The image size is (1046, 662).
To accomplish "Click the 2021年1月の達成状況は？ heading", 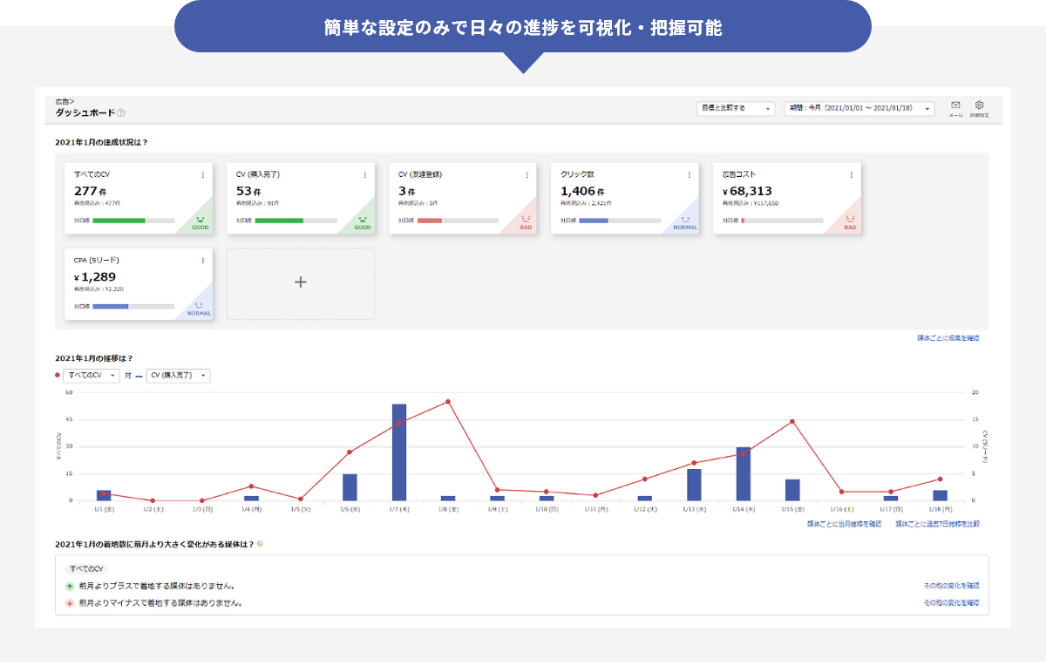I will click(101, 142).
